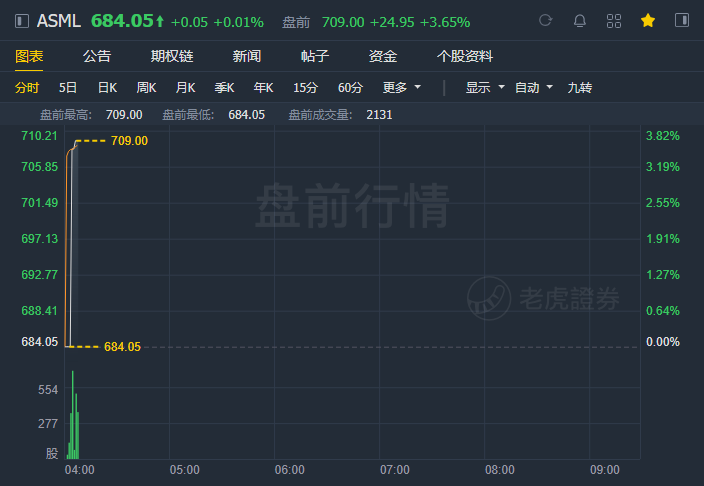Click the yellow 709.00 high marker label
The image size is (704, 486).
click(x=129, y=141)
